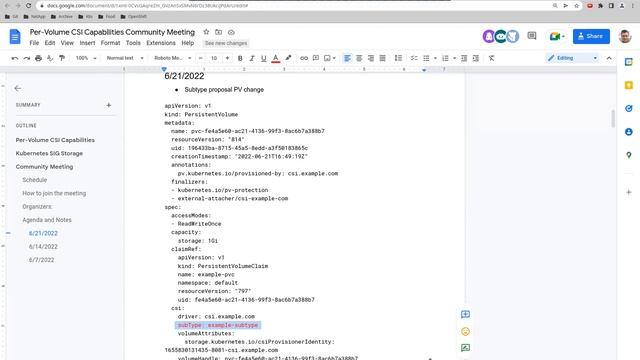
Task: Add a document summary
Action: coord(109,105)
